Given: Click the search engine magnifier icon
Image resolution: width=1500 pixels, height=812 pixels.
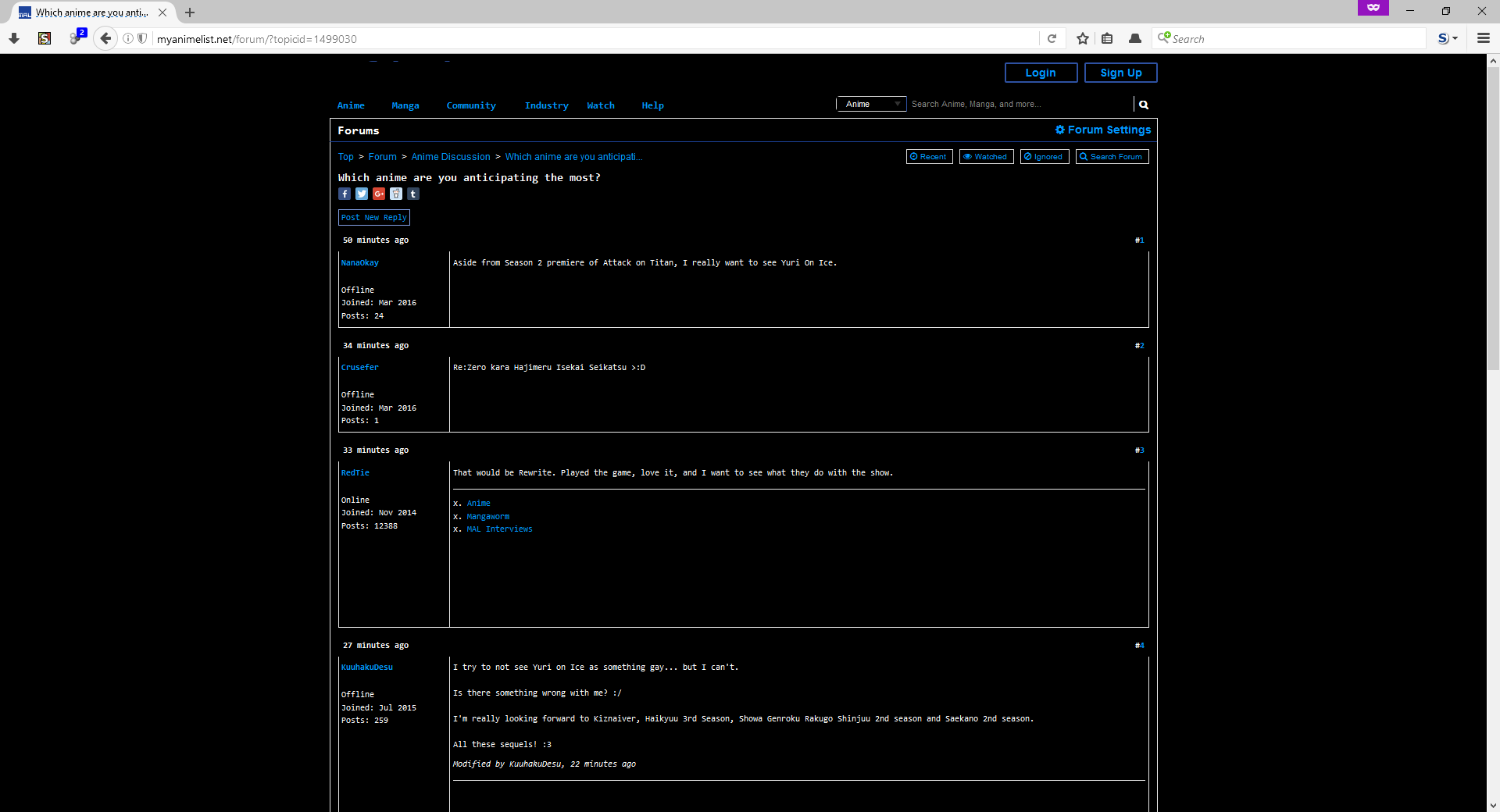Looking at the screenshot, I should tap(1164, 37).
